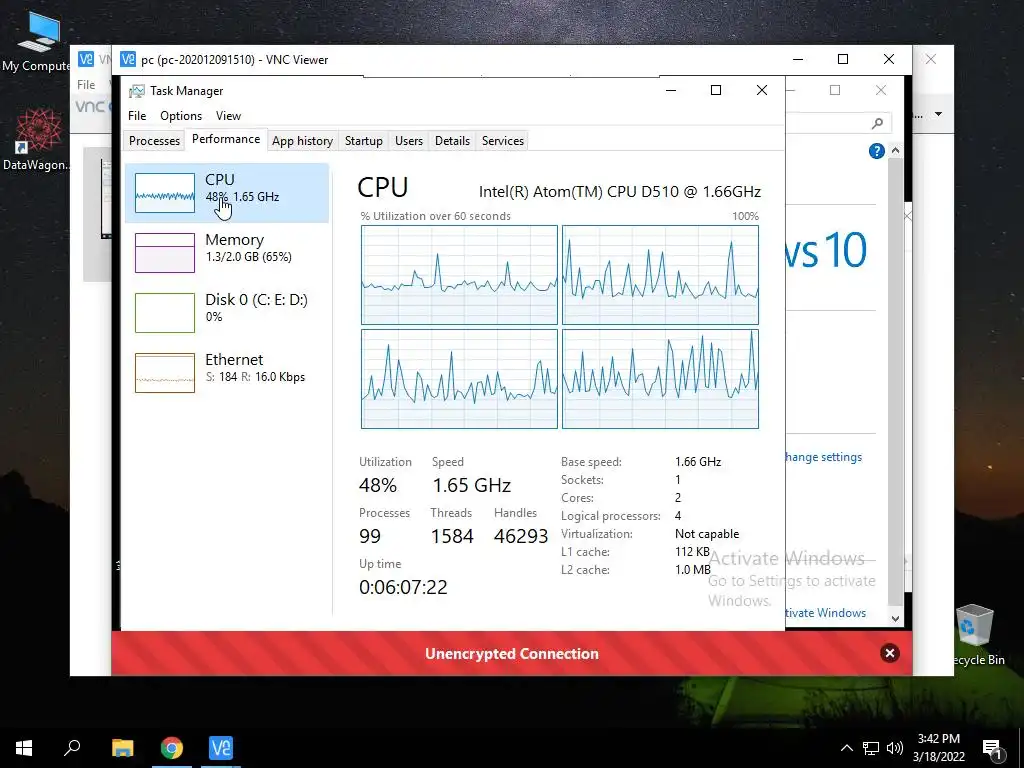
Task: Click the VNC Viewer taskbar icon
Action: coord(221,748)
